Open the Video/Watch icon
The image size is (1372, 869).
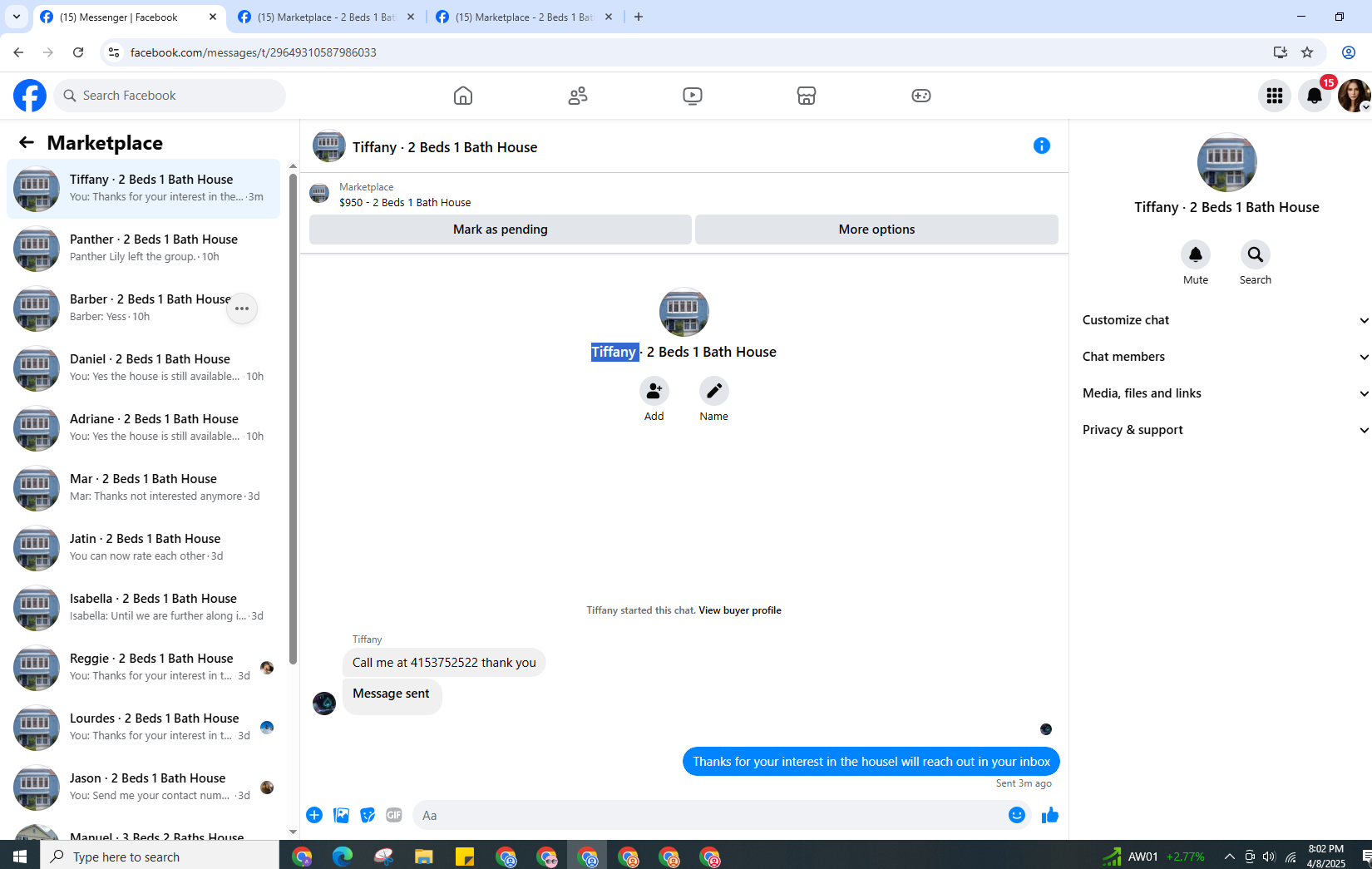click(x=693, y=96)
